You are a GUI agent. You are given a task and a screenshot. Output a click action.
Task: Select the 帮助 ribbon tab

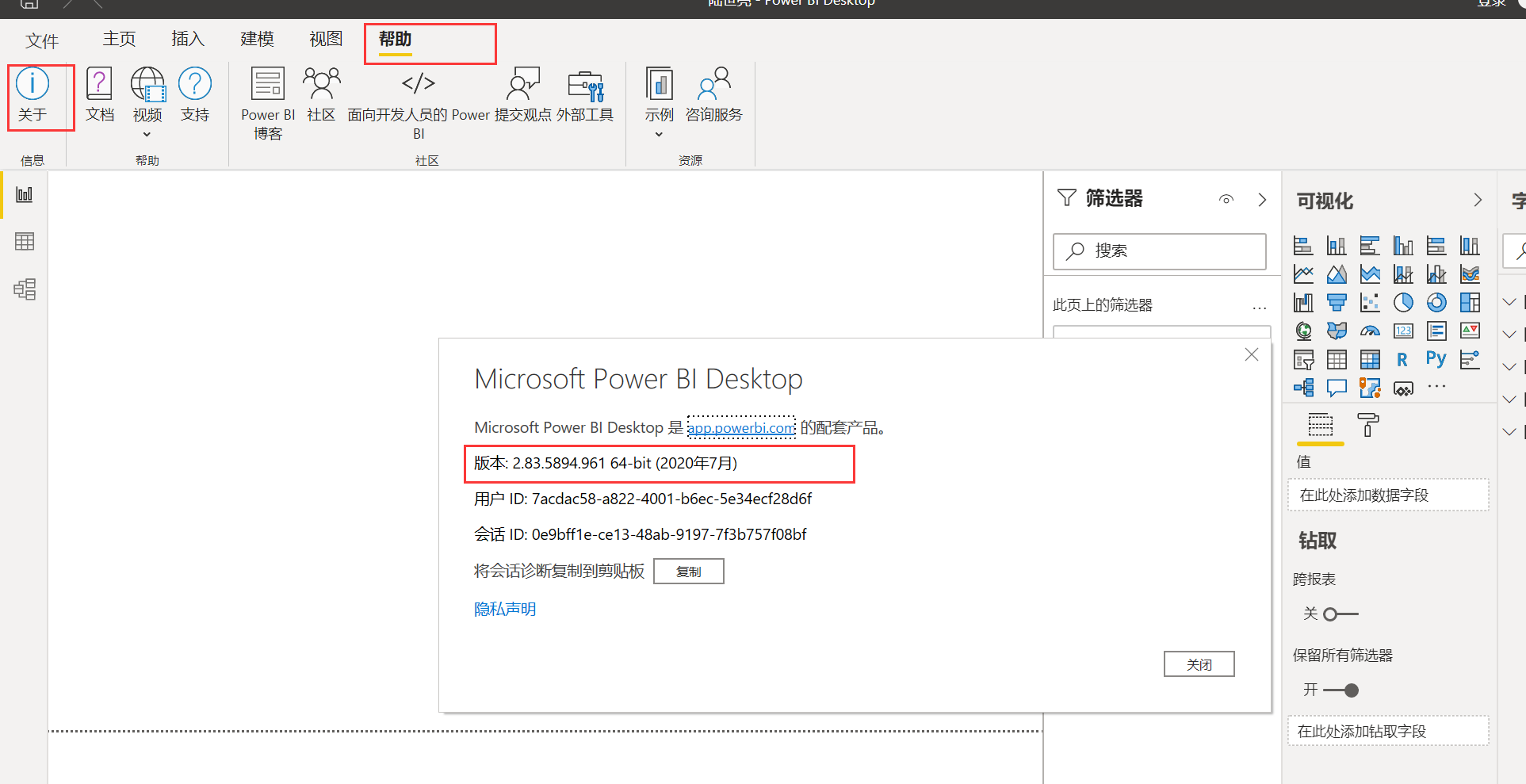click(x=395, y=39)
